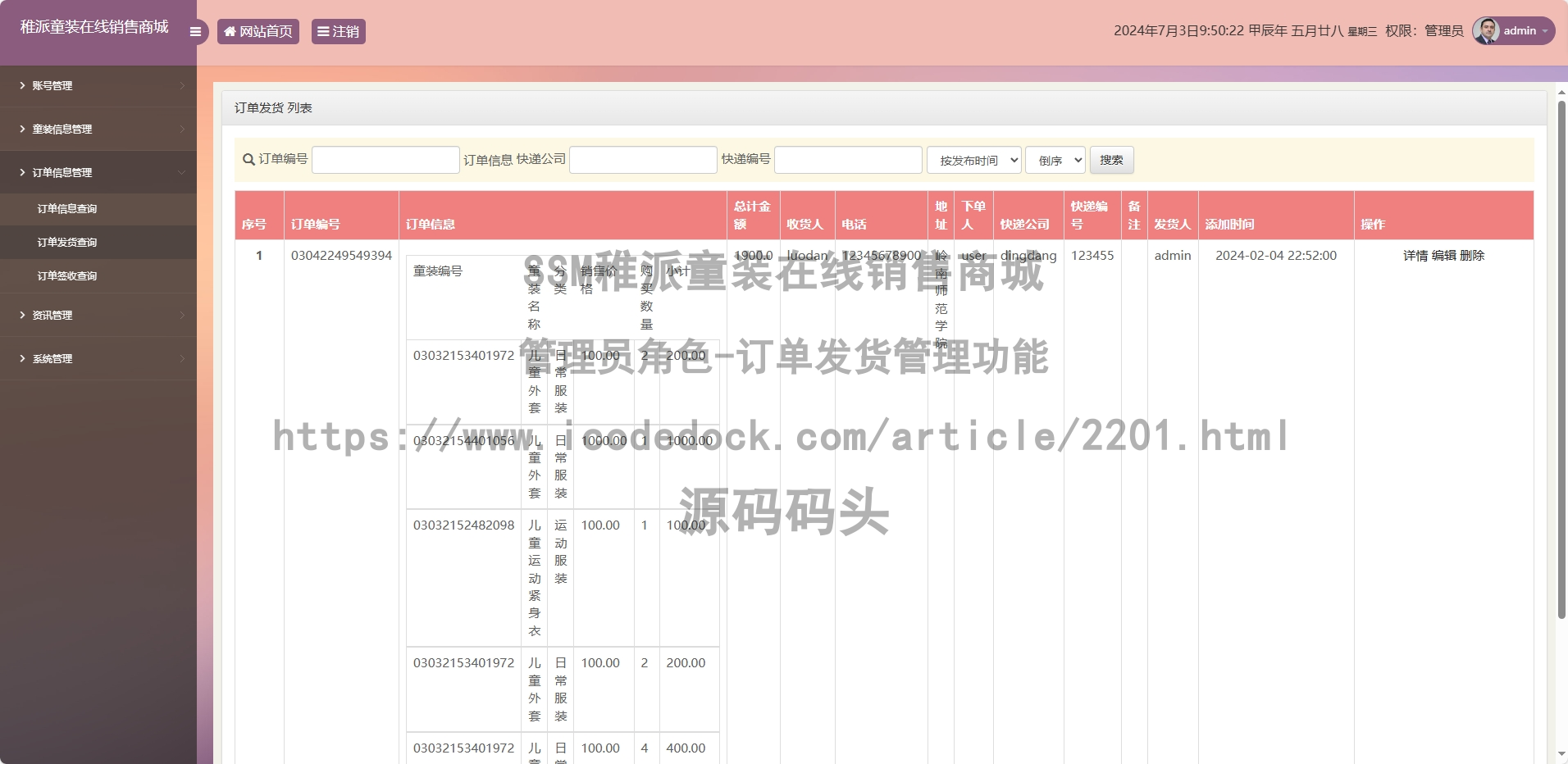Click 删除 for order 03042249549394
Viewport: 1568px width, 764px height.
coord(1472,256)
